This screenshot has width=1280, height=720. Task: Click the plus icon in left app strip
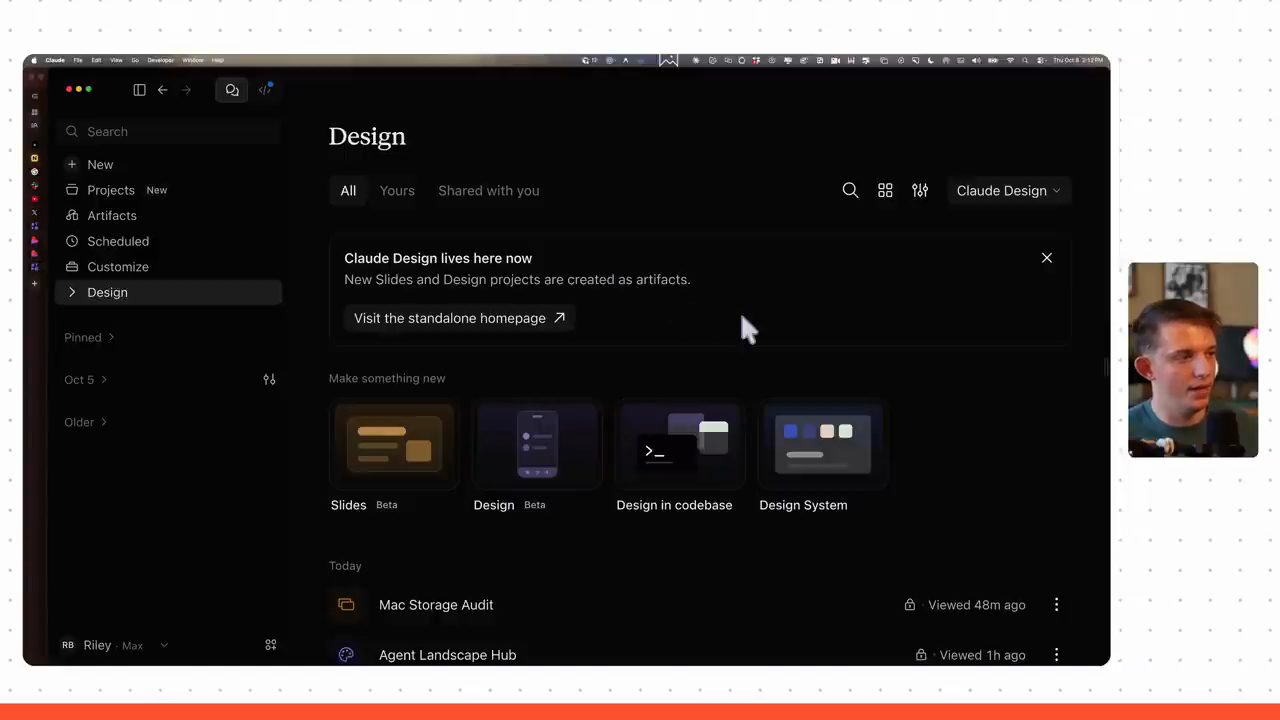(x=34, y=284)
